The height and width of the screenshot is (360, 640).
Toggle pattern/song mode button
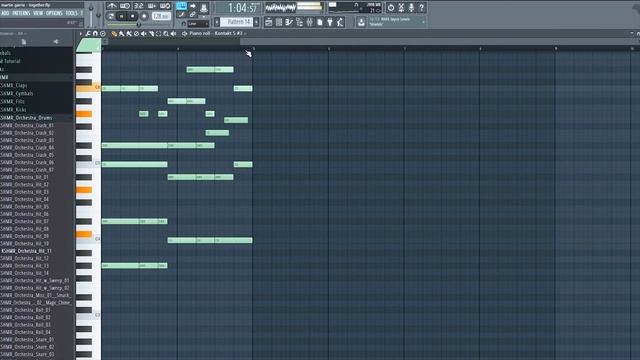click(x=111, y=16)
